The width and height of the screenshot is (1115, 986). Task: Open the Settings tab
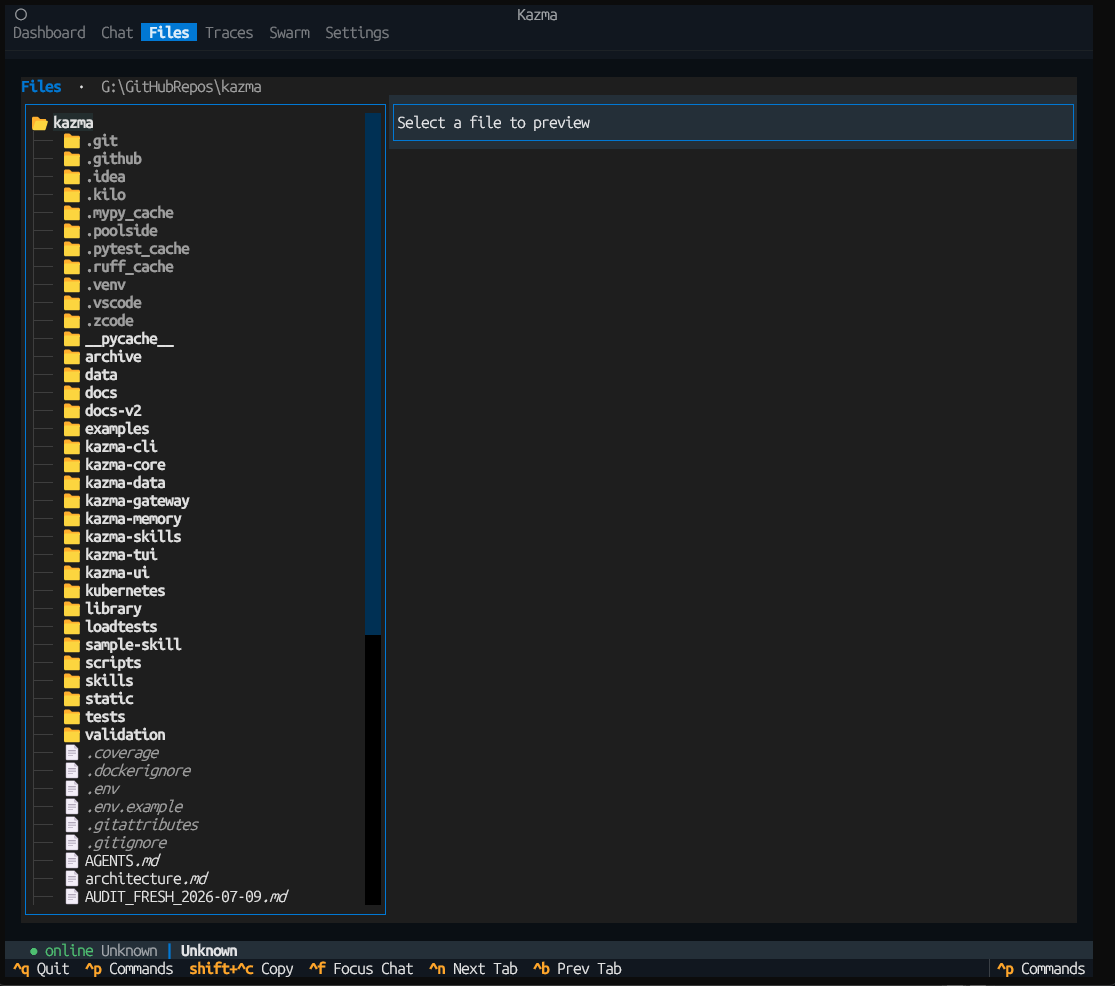(x=357, y=33)
